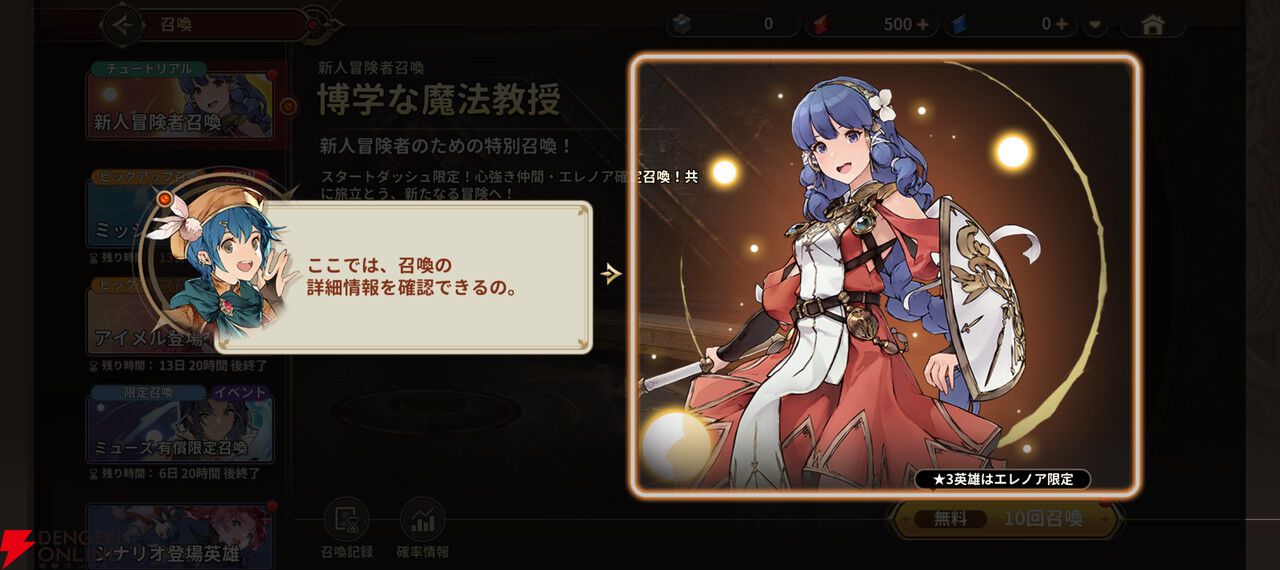Screen dimensions: 1280x570
Task: Expand the currency dropdown arrow
Action: click(x=1098, y=24)
